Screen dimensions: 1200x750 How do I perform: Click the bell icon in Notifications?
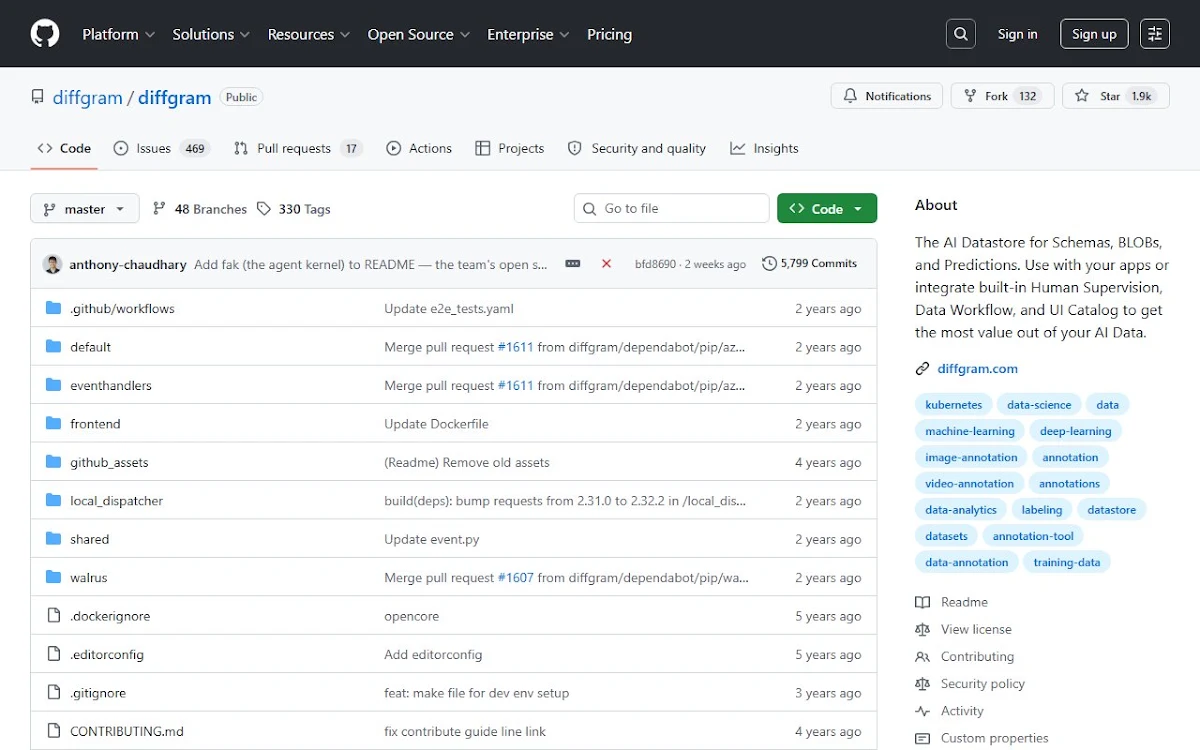click(850, 96)
